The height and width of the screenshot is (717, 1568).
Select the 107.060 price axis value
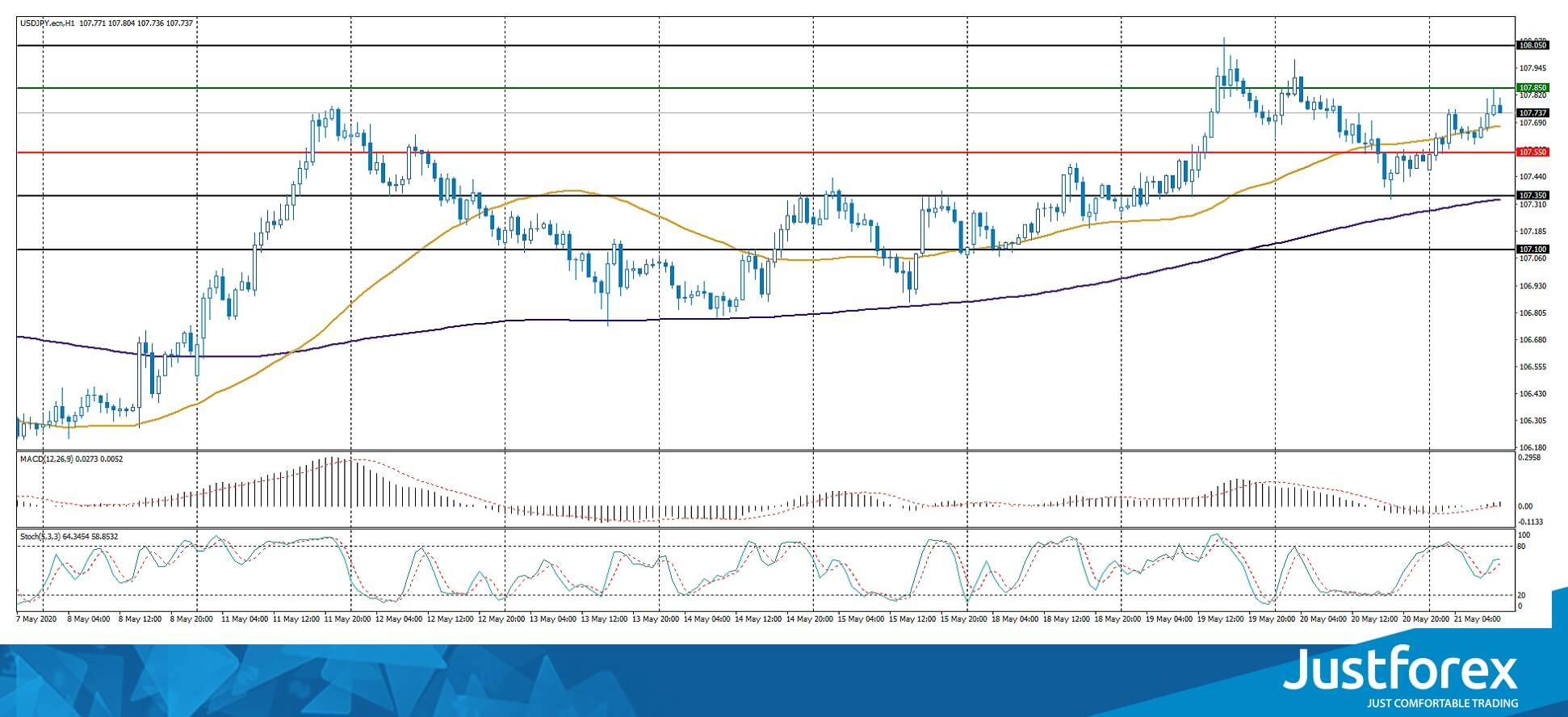coord(1532,258)
